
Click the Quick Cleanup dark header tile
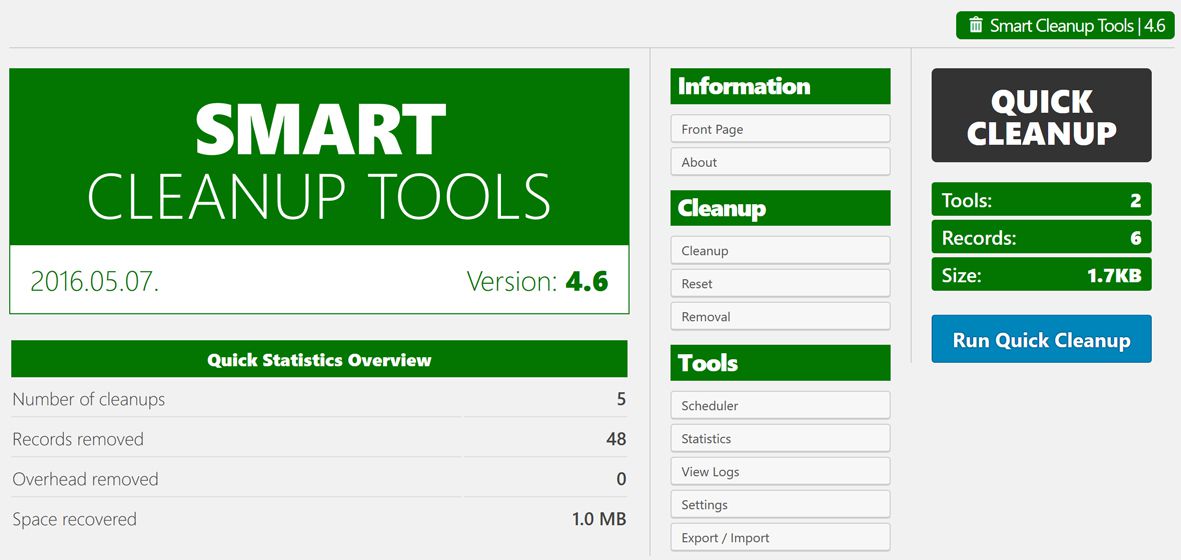pyautogui.click(x=1041, y=116)
